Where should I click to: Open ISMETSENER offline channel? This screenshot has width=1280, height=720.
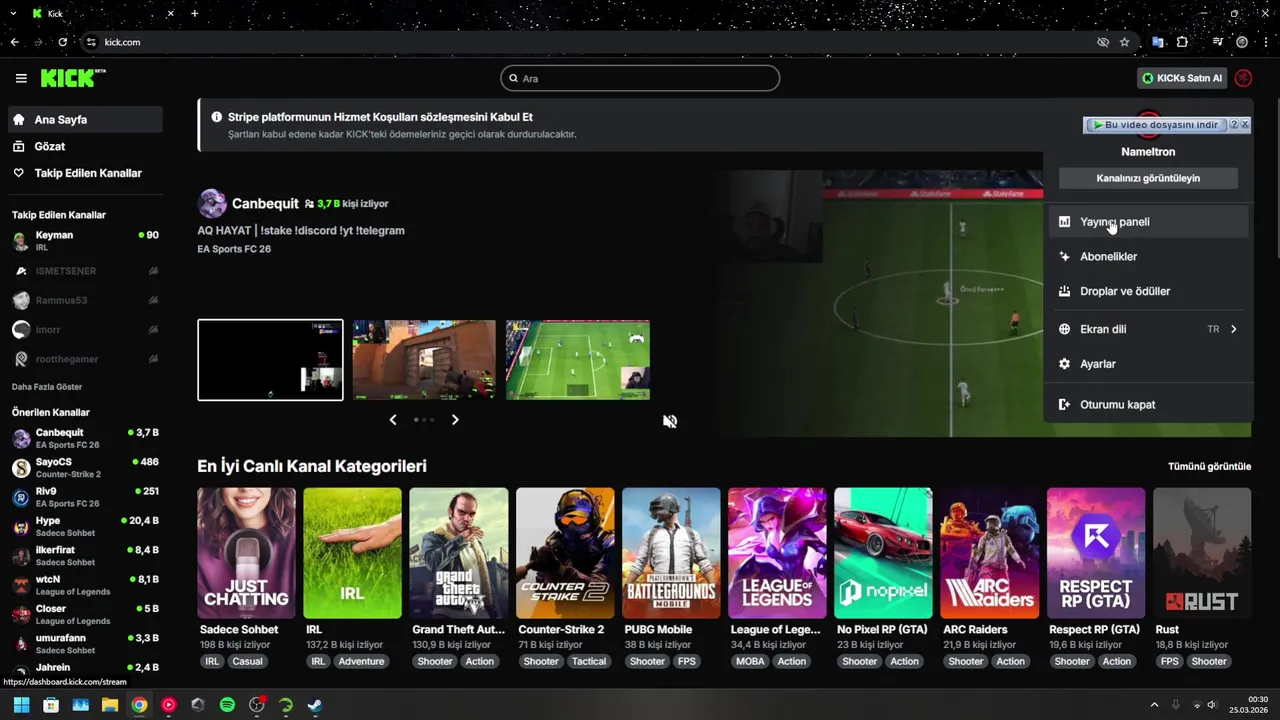(x=85, y=271)
